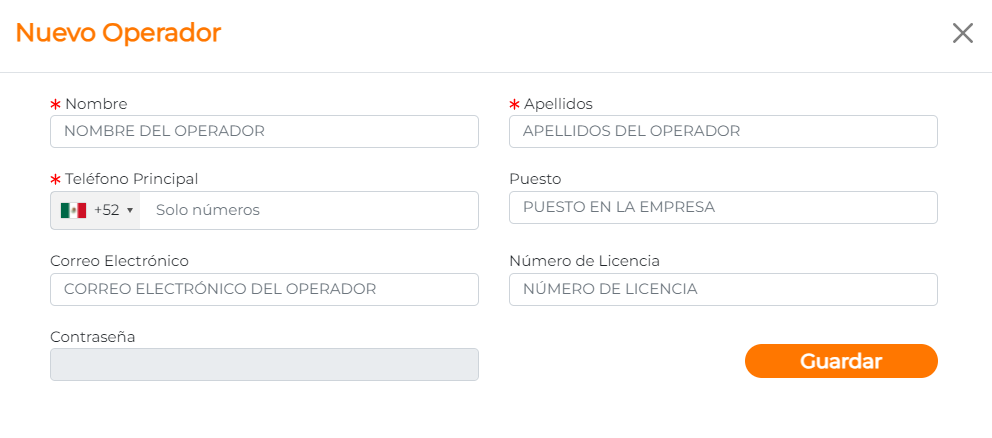
Task: Click the Mexico flag icon
Action: coord(73,210)
